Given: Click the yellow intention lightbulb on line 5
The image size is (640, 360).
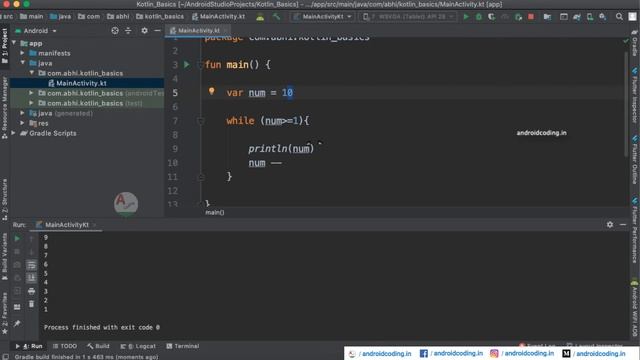Looking at the screenshot, I should click(x=211, y=91).
